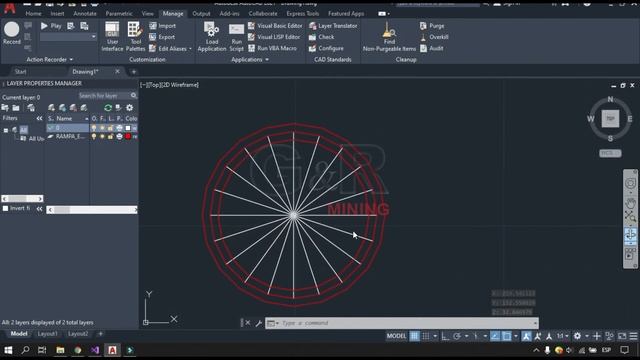Click Load Application icon
Screen dimensions: 640x360
point(212,37)
